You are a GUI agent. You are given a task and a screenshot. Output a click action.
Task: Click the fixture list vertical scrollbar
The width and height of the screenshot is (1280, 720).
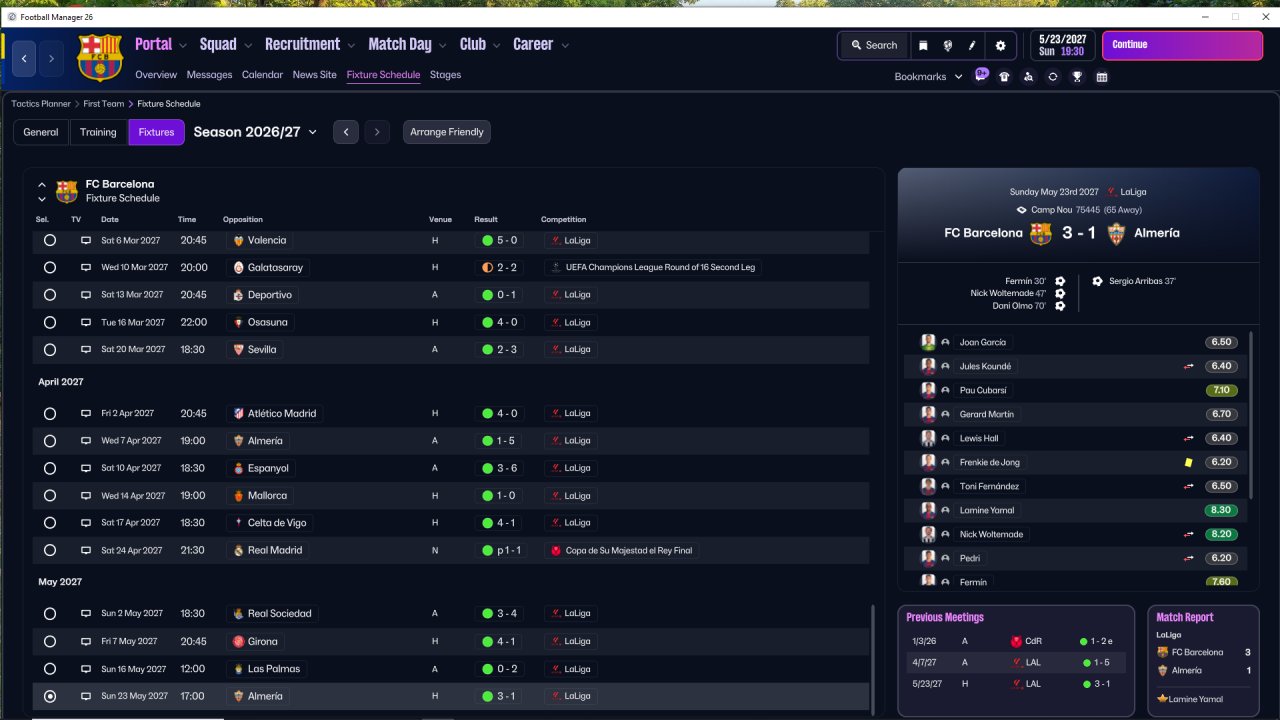(873, 658)
